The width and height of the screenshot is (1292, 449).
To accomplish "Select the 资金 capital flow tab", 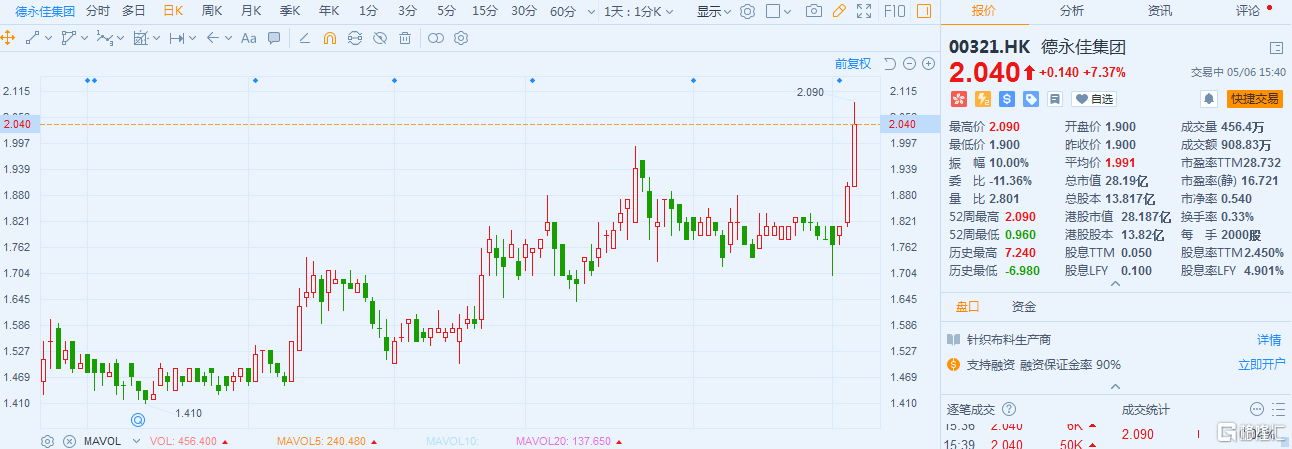I will (x=1024, y=306).
